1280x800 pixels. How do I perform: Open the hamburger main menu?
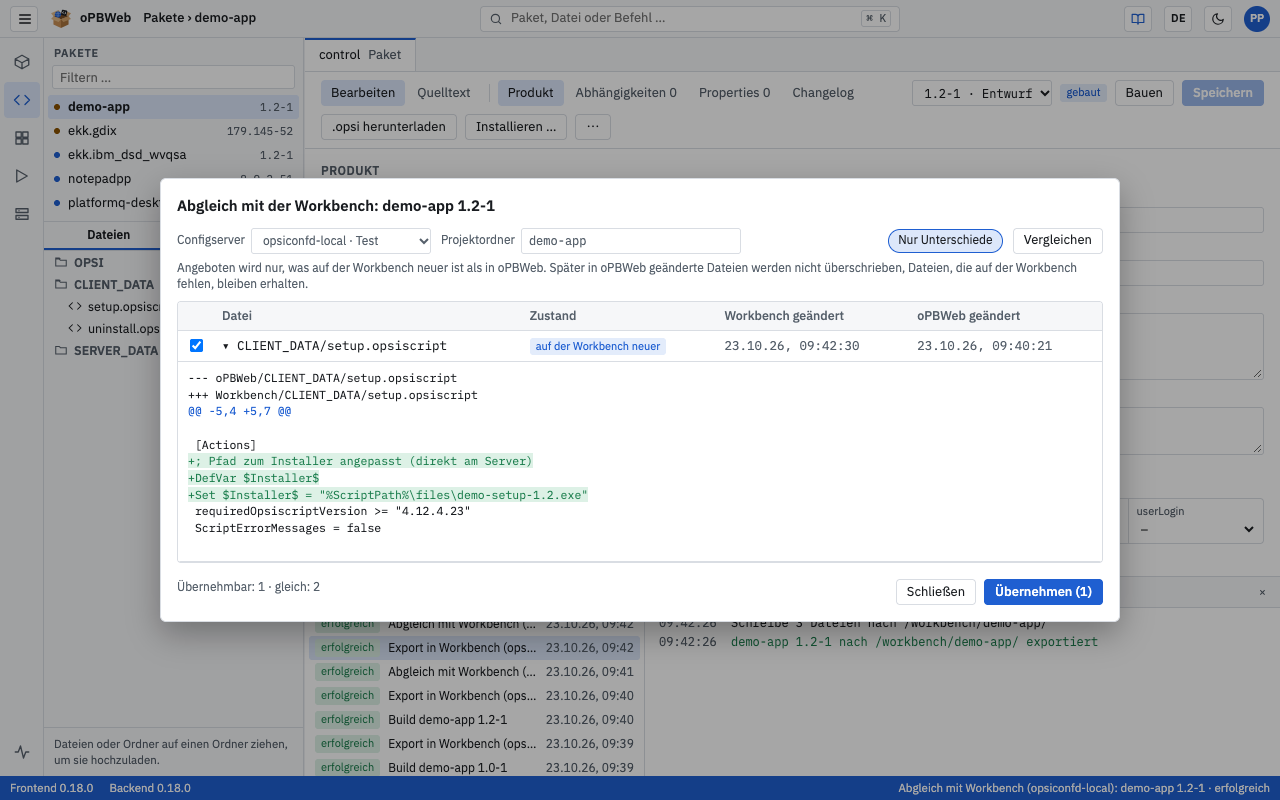(x=25, y=18)
